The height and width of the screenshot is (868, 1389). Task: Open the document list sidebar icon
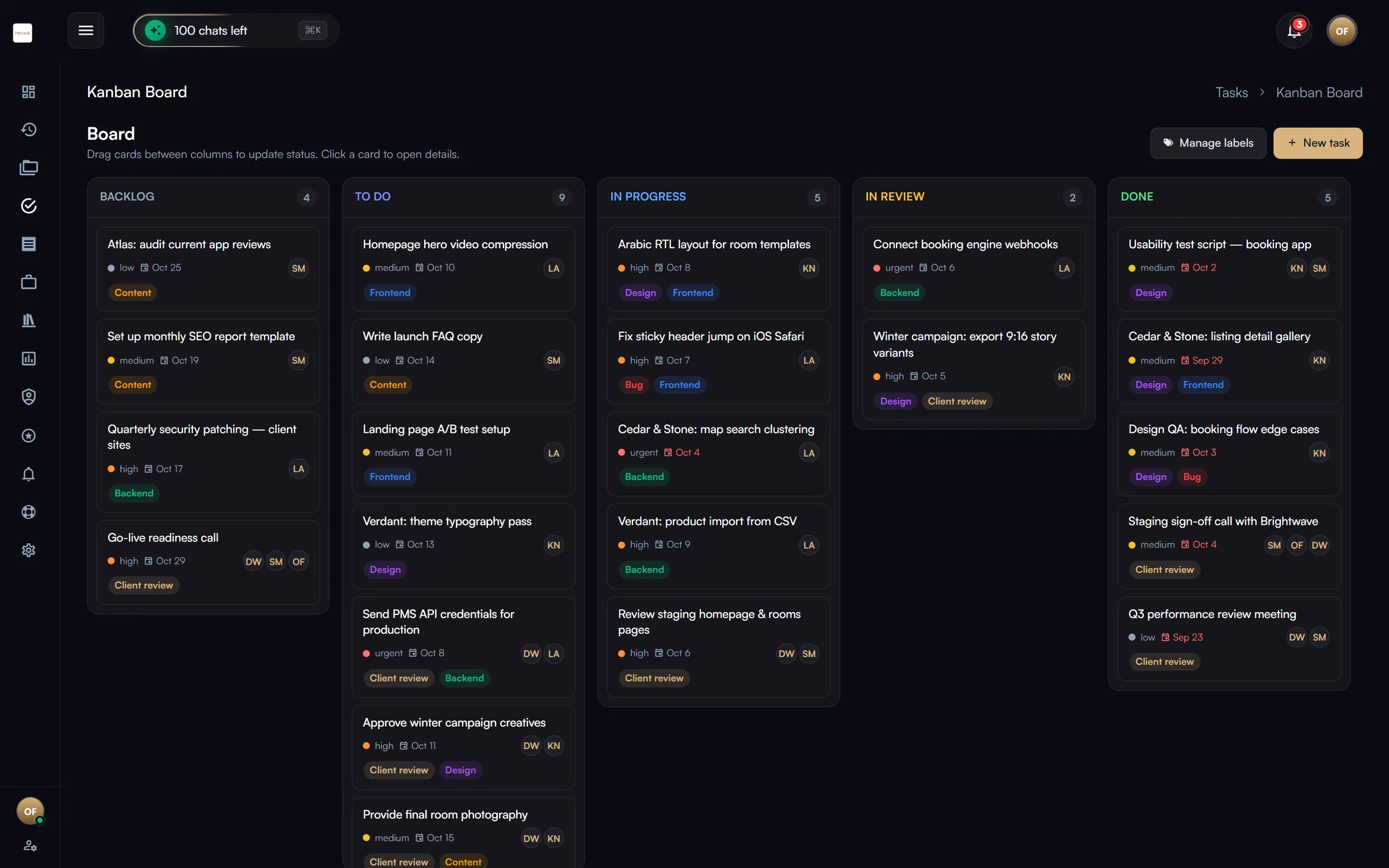tap(28, 244)
